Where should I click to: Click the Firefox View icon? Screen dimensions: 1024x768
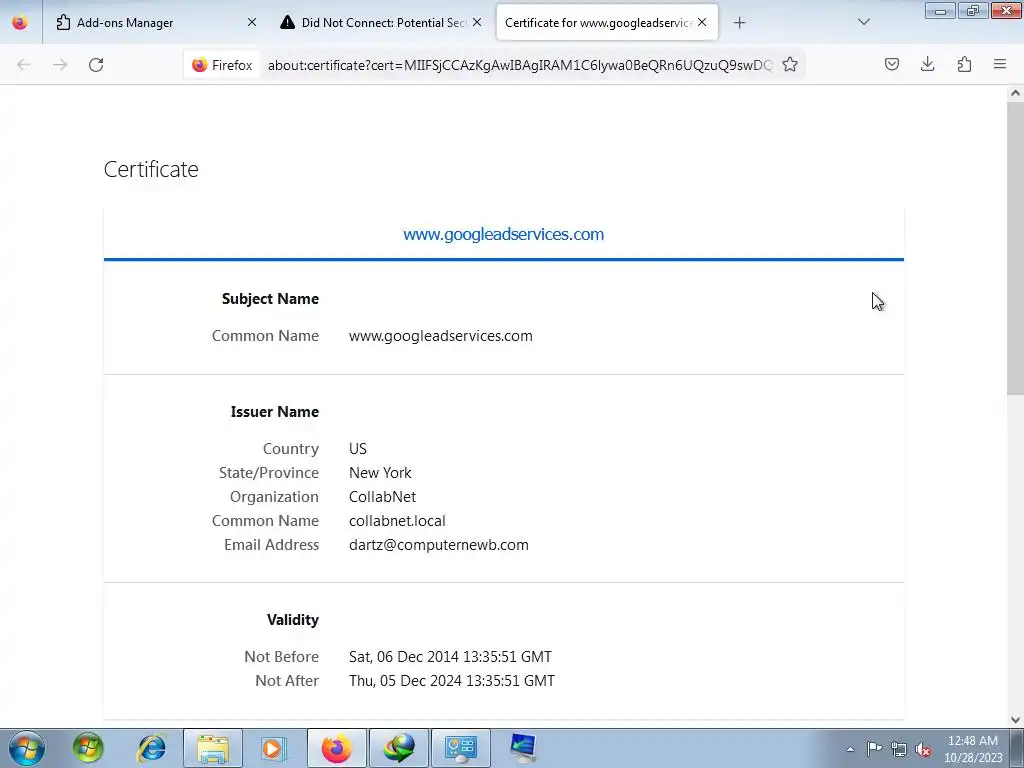click(20, 22)
